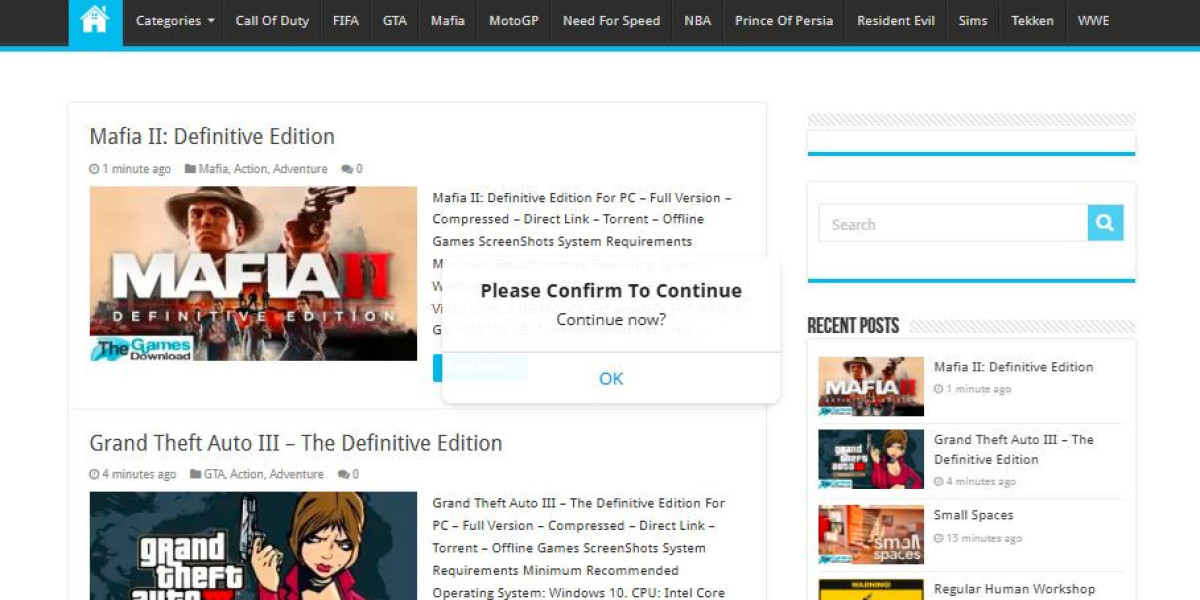The image size is (1200, 600).
Task: Open Action tag under GTA III post
Action: [247, 474]
